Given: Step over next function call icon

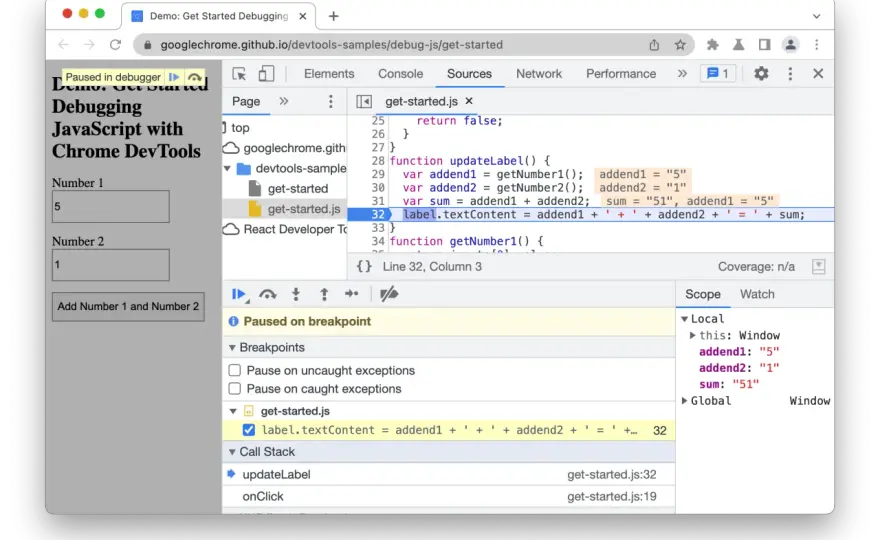Looking at the screenshot, I should click(x=268, y=294).
